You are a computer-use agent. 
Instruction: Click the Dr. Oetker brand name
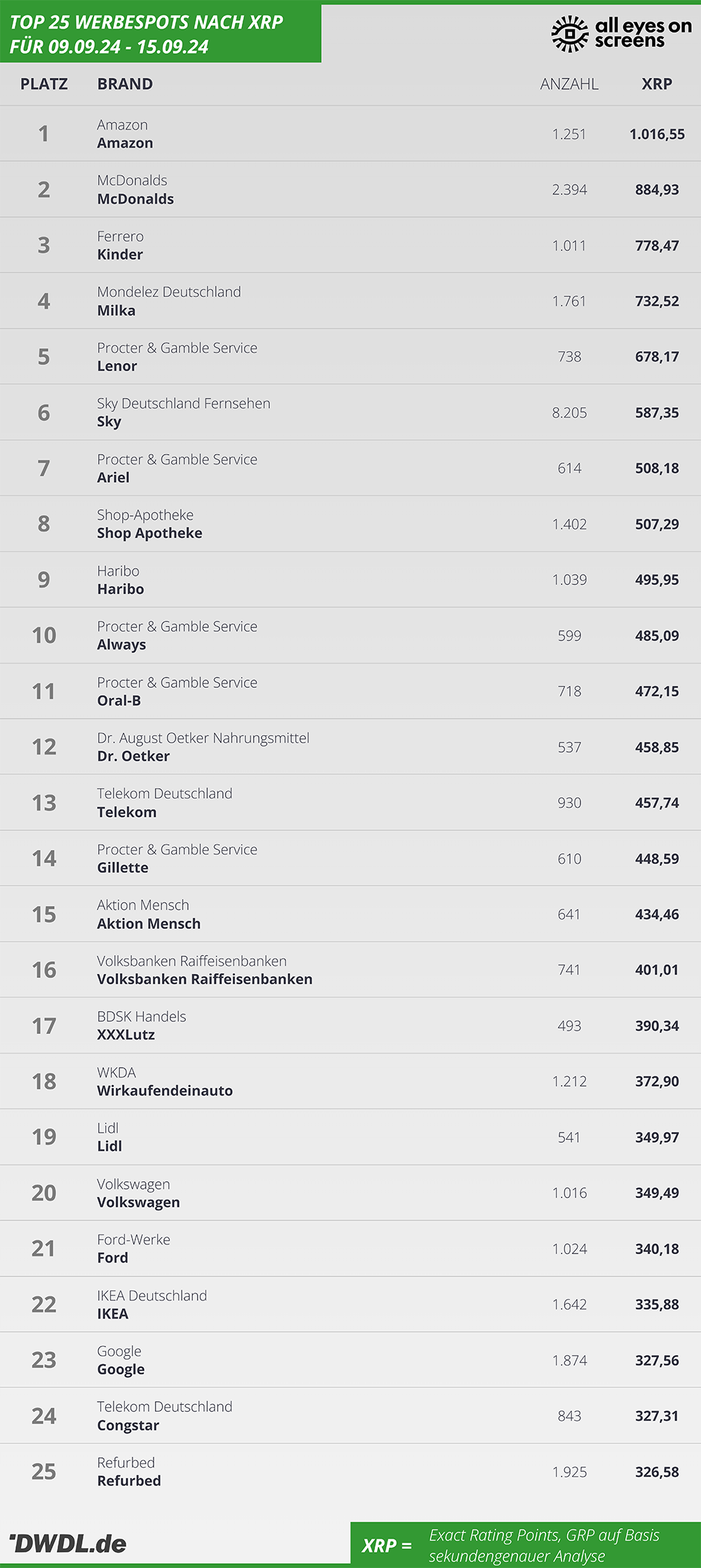(133, 756)
